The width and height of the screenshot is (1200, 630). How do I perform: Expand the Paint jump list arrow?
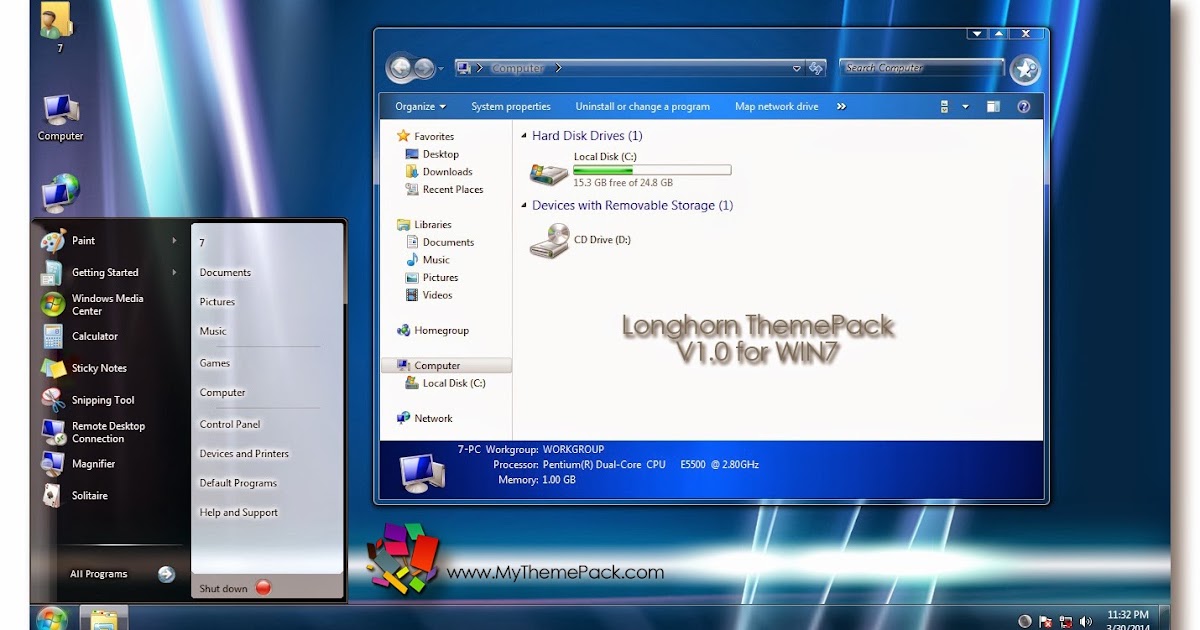pyautogui.click(x=174, y=240)
